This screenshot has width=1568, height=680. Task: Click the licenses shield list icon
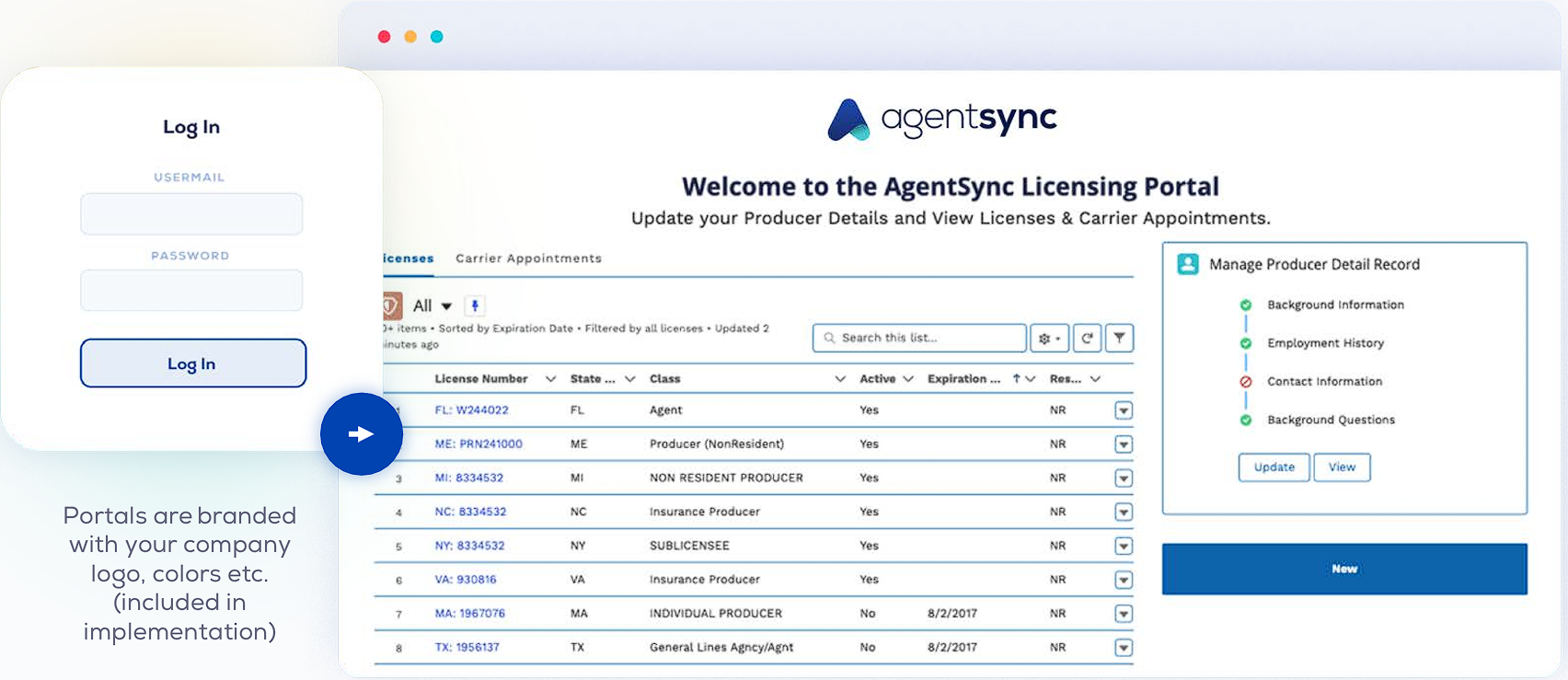392,305
